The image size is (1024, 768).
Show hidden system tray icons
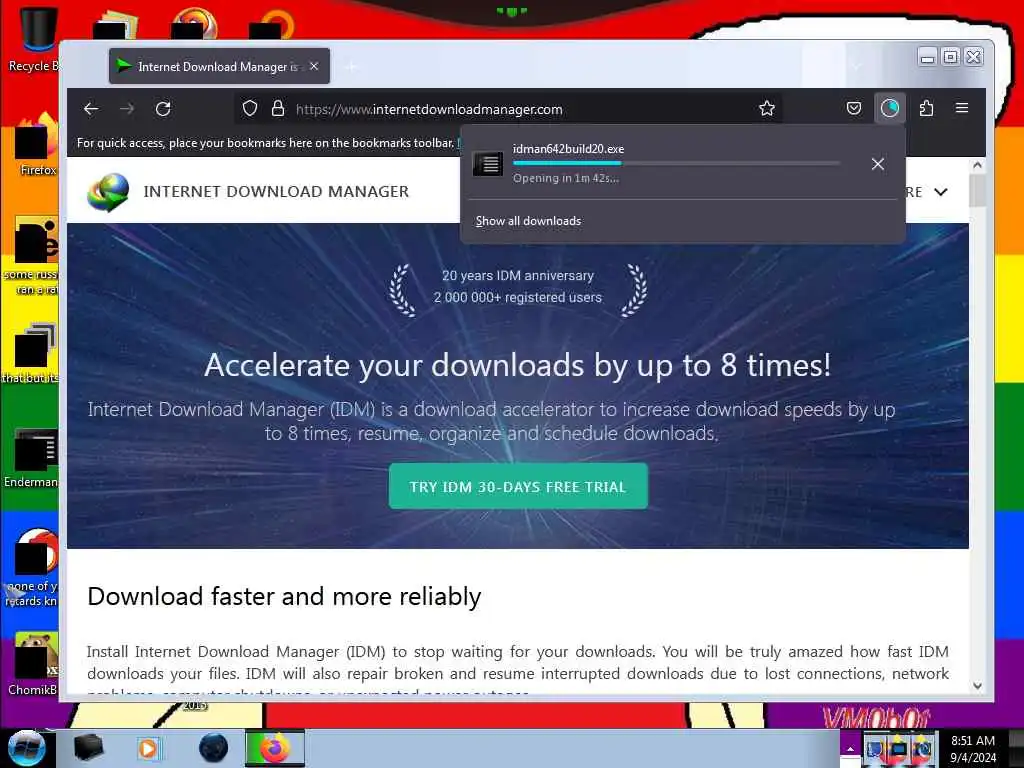[850, 749]
